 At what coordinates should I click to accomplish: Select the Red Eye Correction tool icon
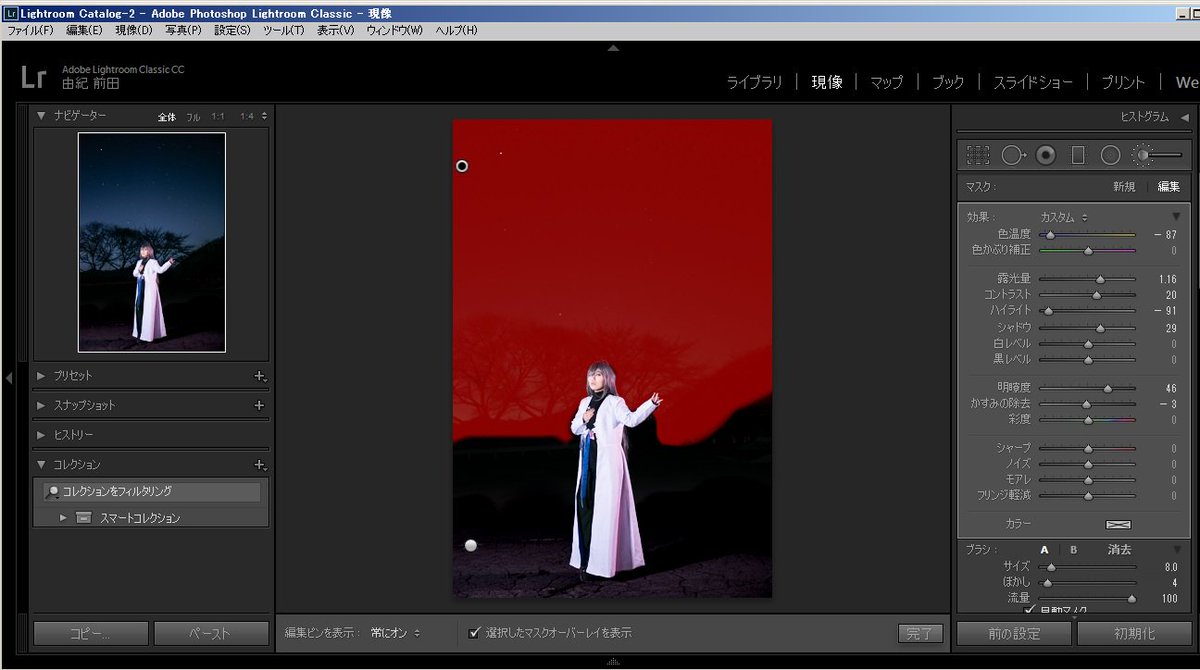(1046, 155)
